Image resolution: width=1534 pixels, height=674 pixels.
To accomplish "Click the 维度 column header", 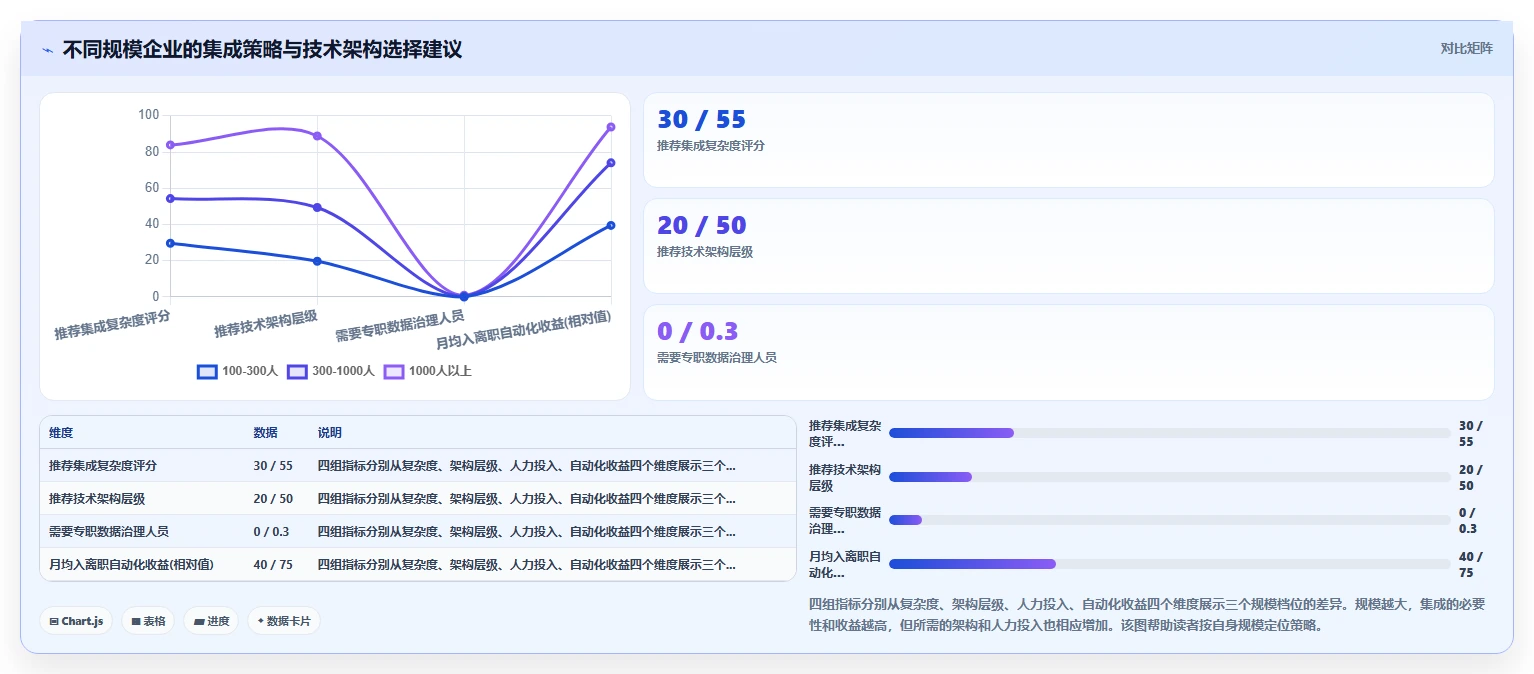I will click(61, 433).
